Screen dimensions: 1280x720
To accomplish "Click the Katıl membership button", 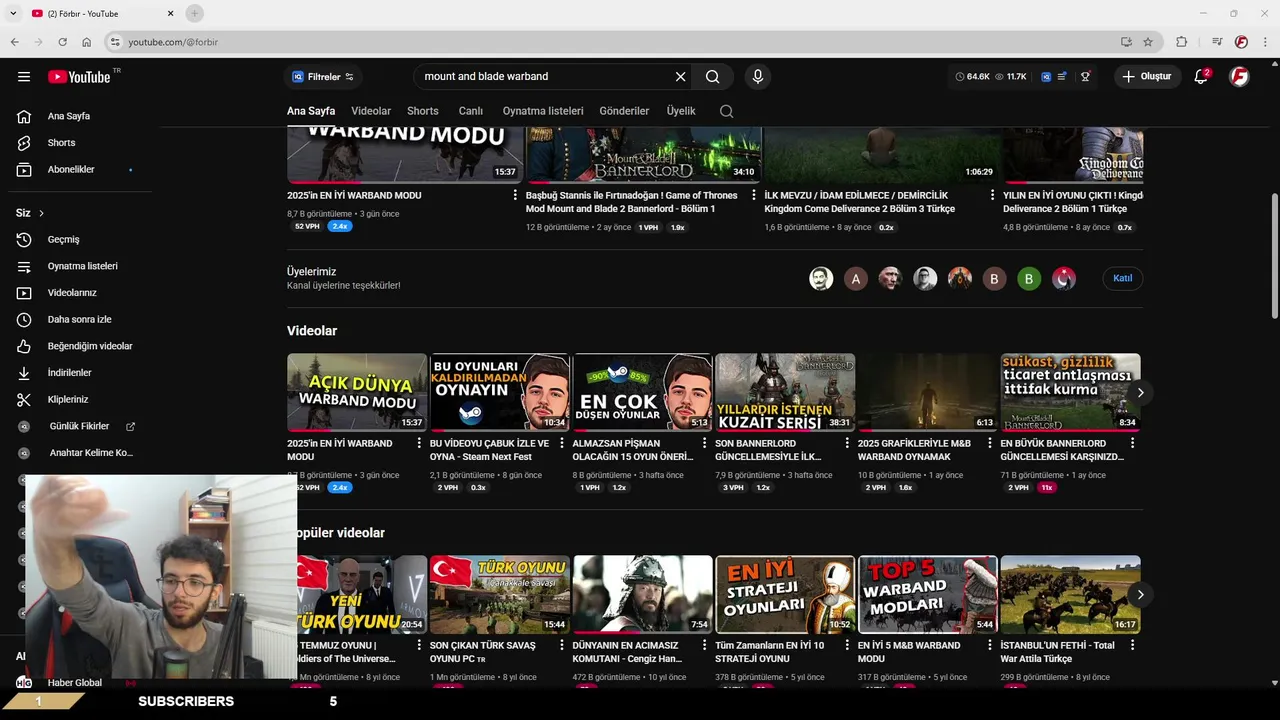I will pos(1122,278).
